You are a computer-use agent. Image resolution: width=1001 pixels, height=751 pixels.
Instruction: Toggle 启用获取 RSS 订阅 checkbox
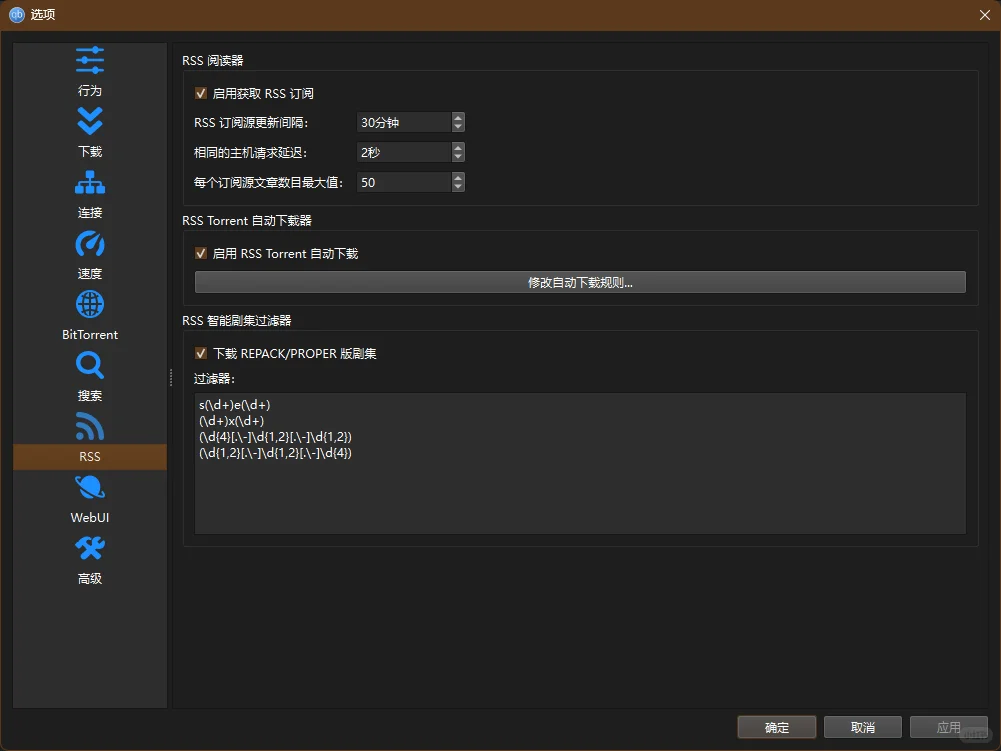(200, 93)
